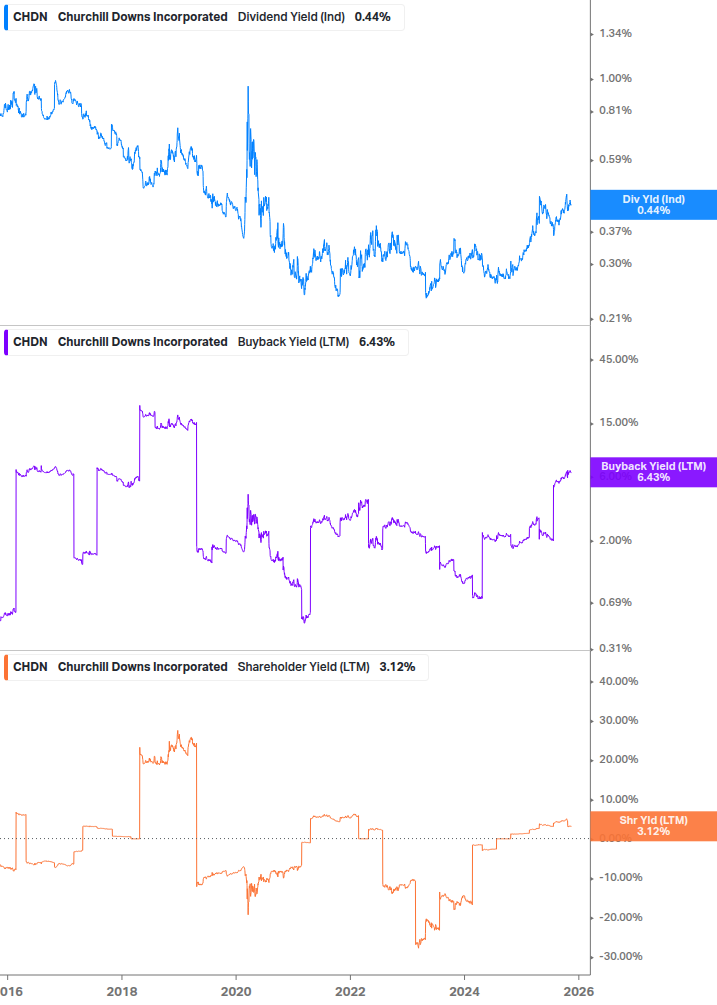This screenshot has width=717, height=1005.
Task: Click the 20.00% shareholder yield axis label
Action: pos(618,760)
